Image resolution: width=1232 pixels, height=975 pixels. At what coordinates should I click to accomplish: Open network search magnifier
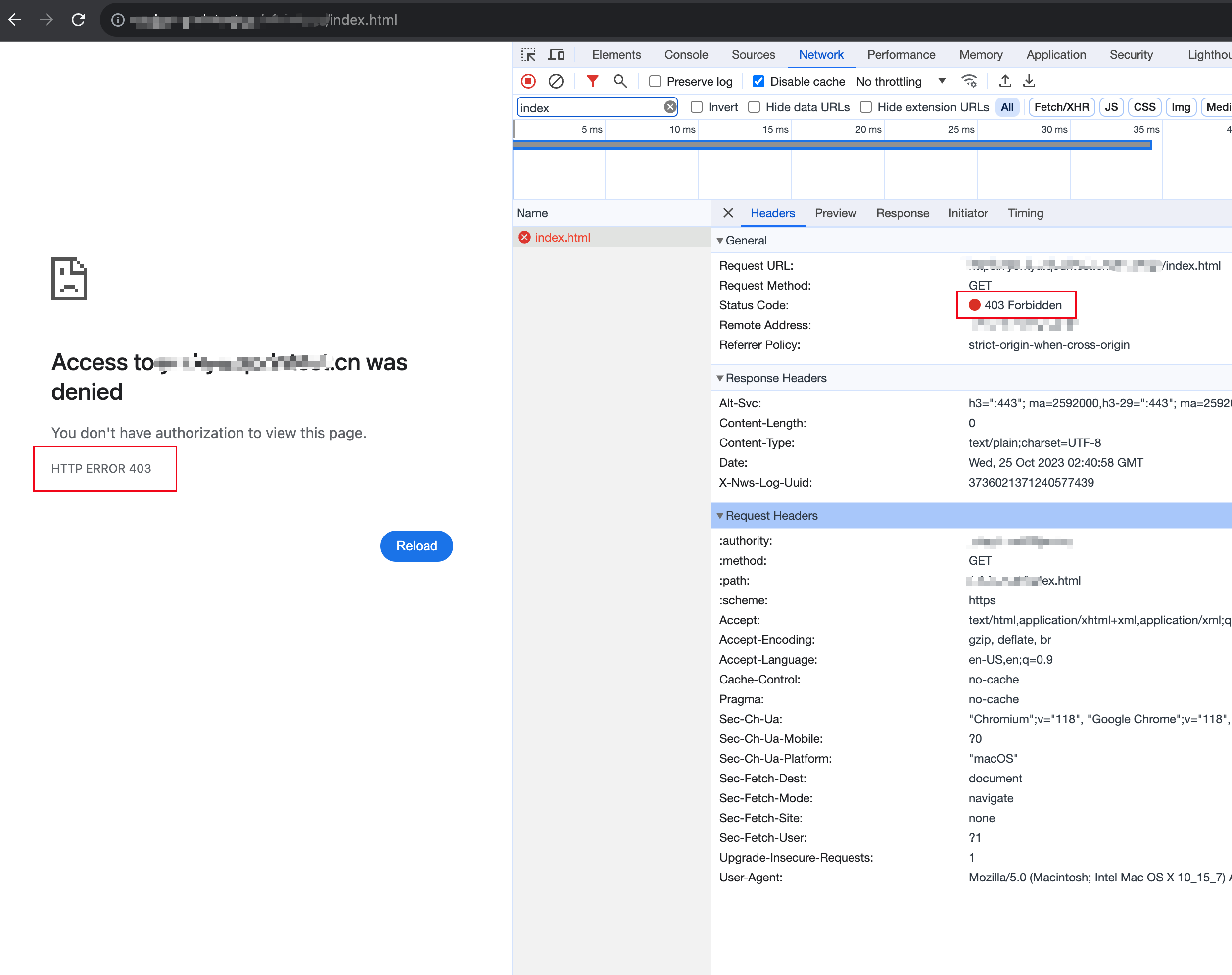coord(619,82)
